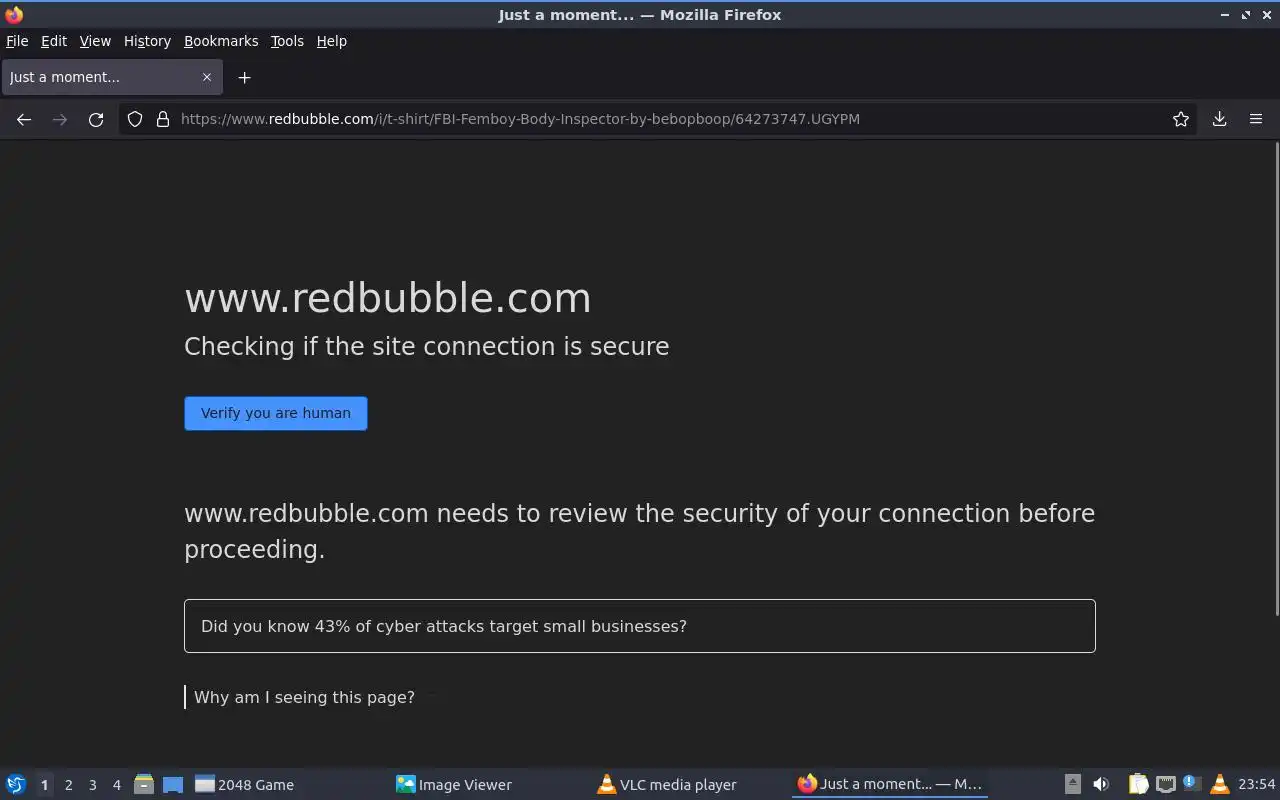
Task: Open the Firefox hamburger menu
Action: [1256, 119]
